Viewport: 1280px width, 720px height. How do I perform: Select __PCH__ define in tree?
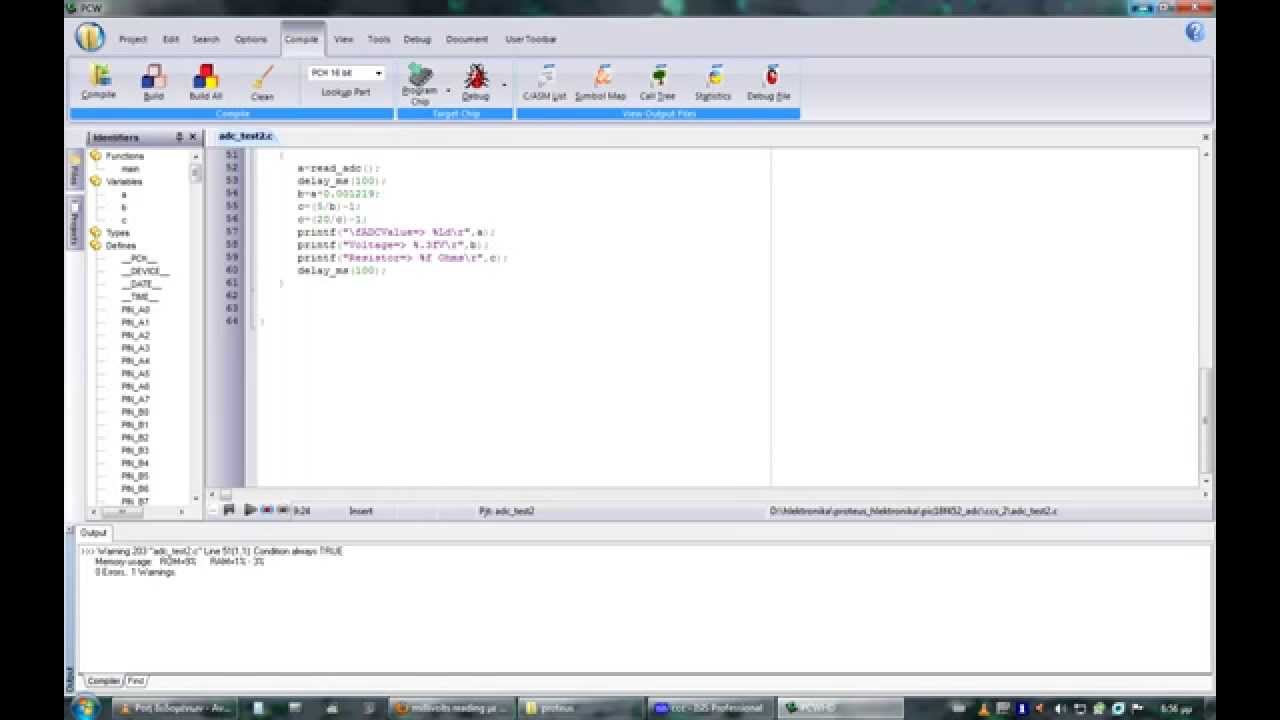point(139,258)
